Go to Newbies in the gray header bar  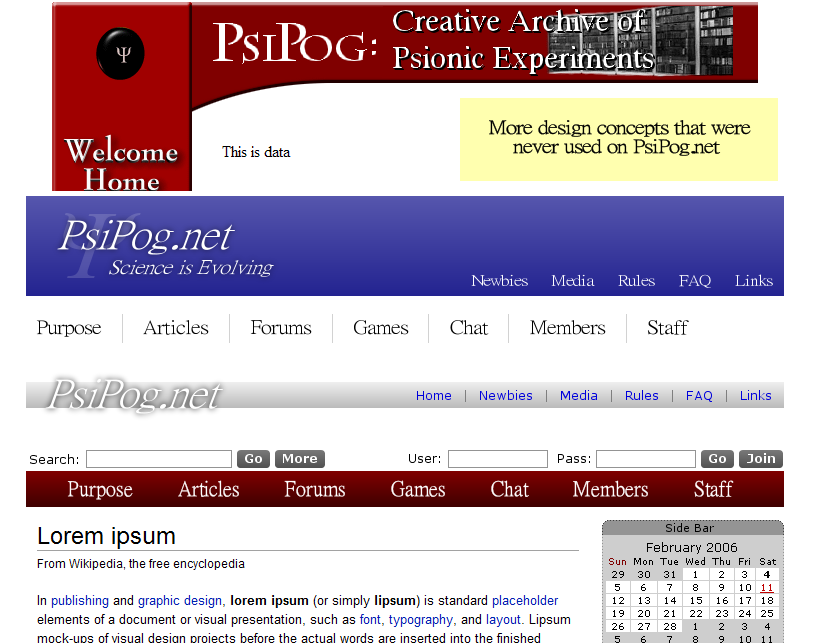tap(506, 396)
